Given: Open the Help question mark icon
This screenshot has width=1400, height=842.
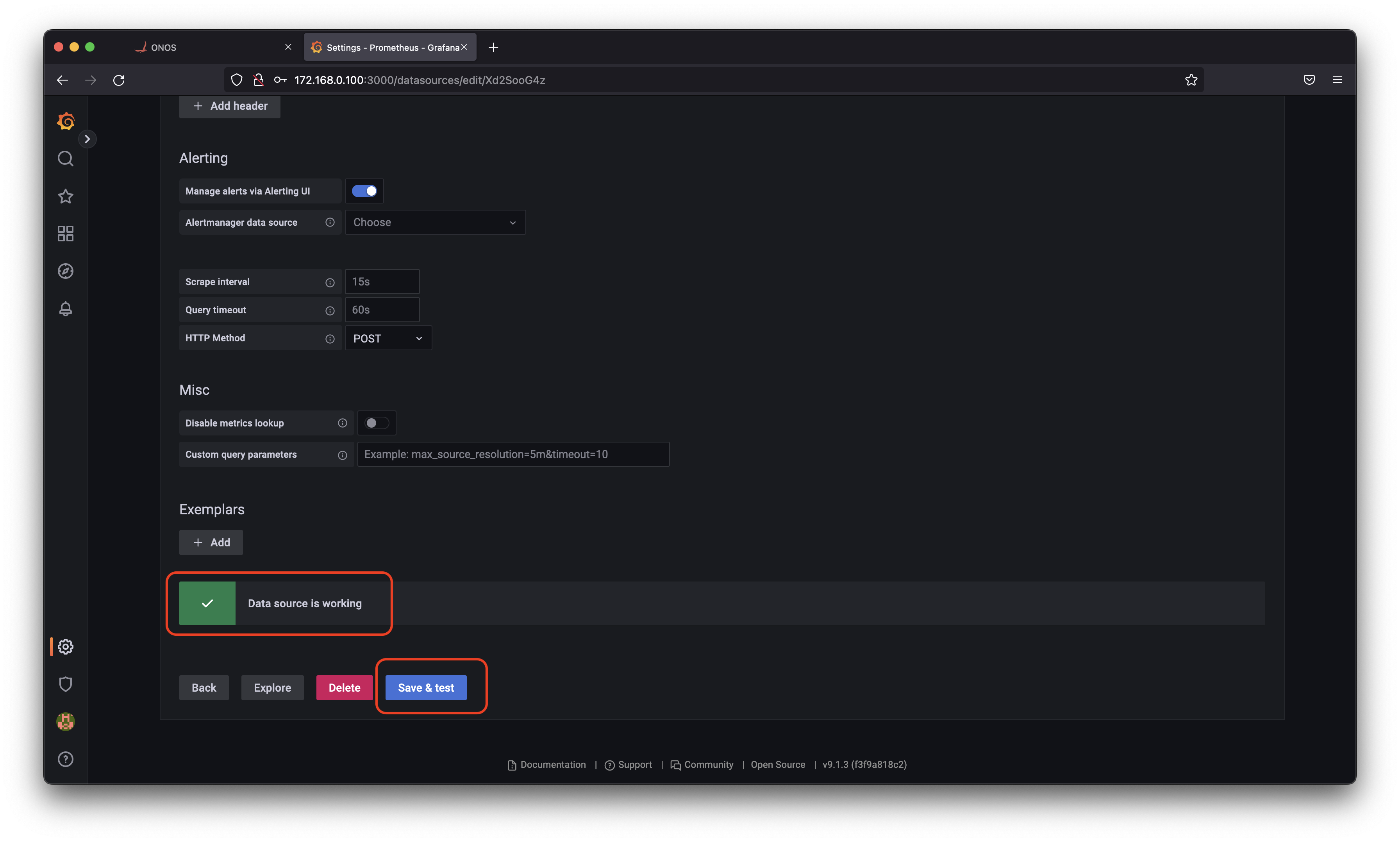Looking at the screenshot, I should 66,759.
